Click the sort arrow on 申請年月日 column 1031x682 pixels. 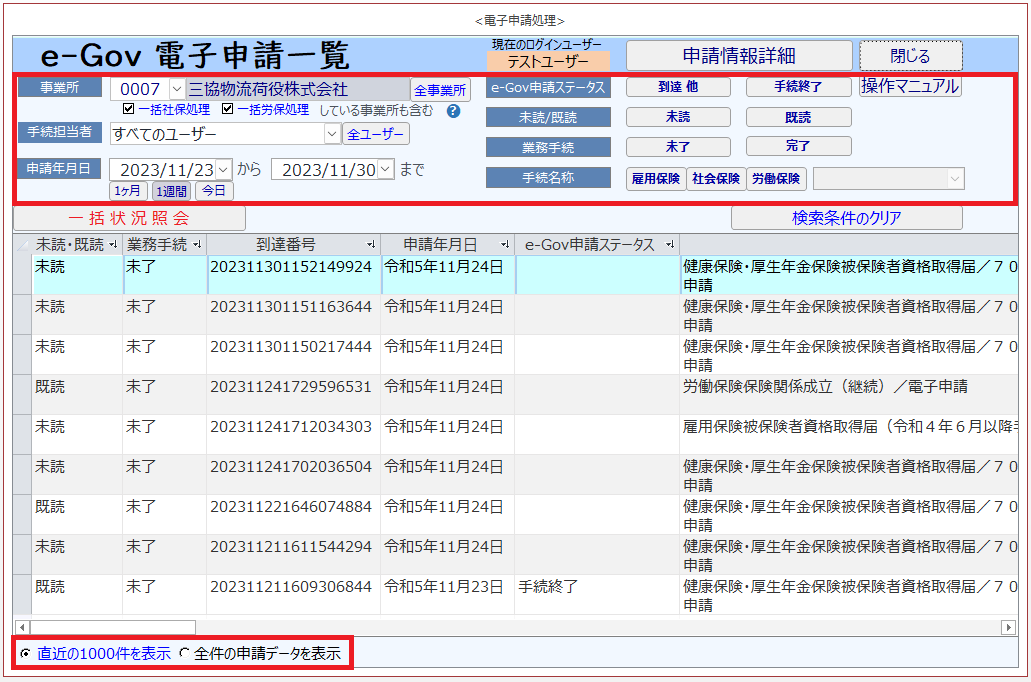505,245
